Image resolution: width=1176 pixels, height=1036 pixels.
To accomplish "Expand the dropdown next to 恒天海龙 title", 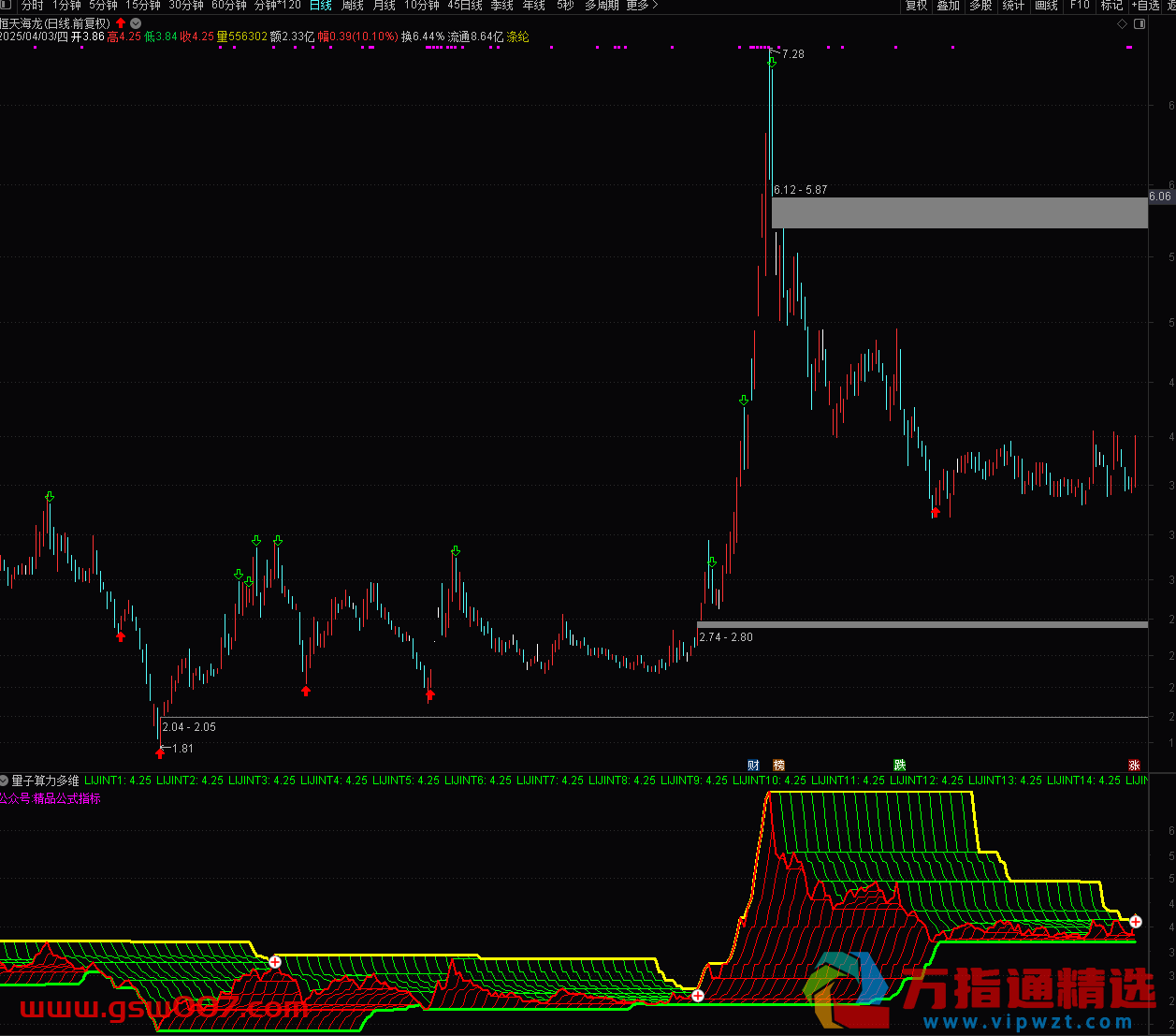I will (x=137, y=23).
